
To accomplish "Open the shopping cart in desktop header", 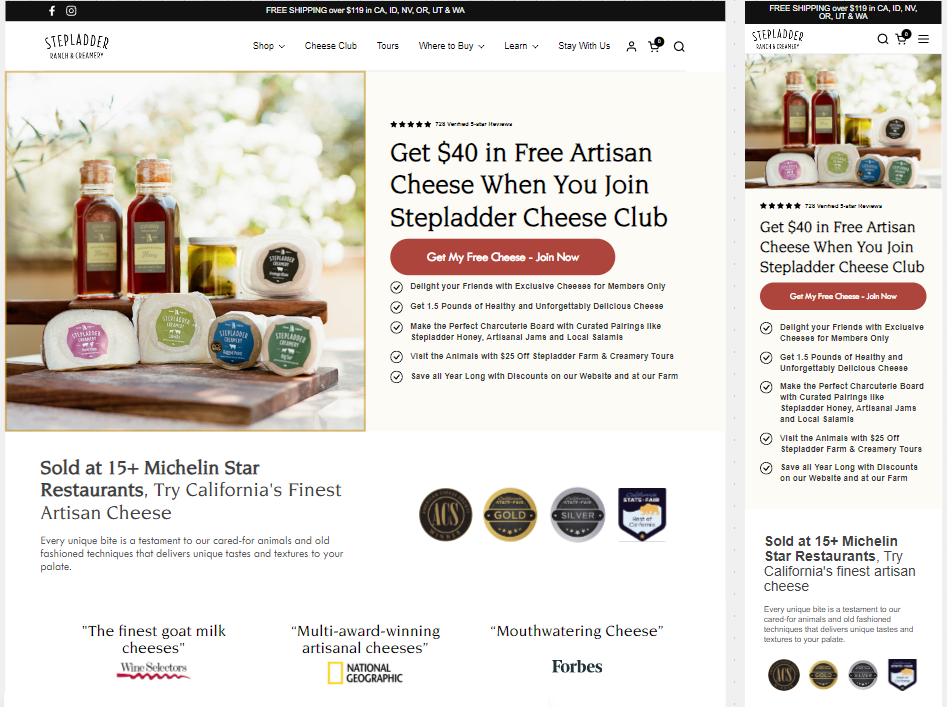I will pyautogui.click(x=655, y=46).
